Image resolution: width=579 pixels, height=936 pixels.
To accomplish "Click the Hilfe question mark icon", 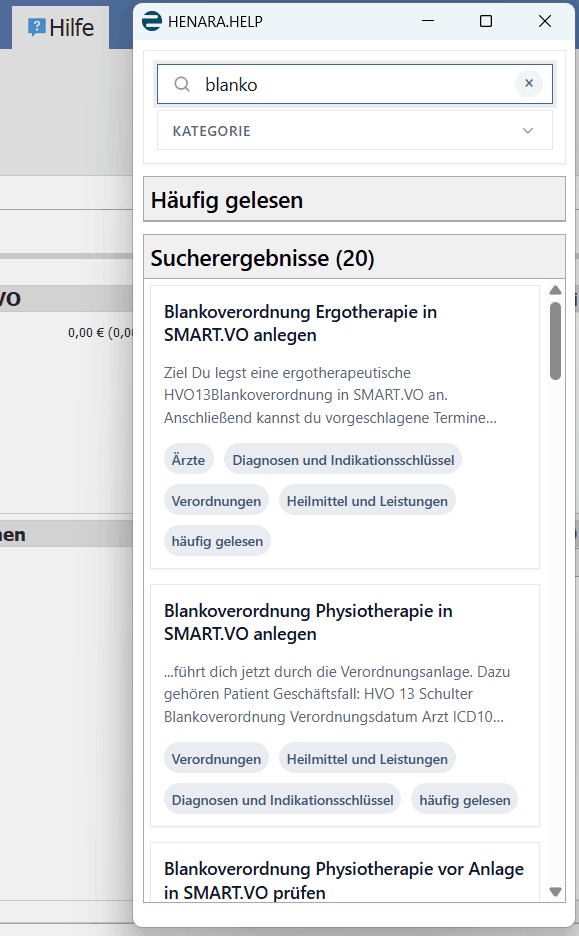I will (37, 27).
